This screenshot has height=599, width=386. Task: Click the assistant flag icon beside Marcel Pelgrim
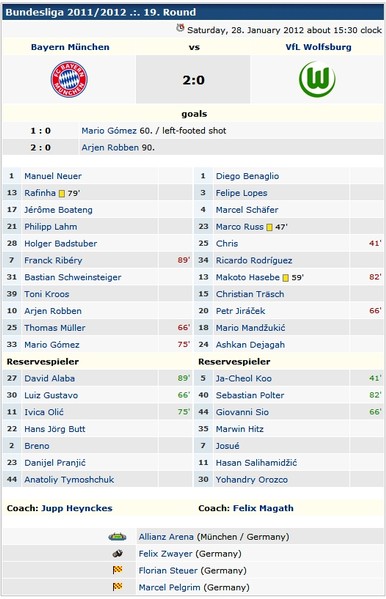coord(117,587)
